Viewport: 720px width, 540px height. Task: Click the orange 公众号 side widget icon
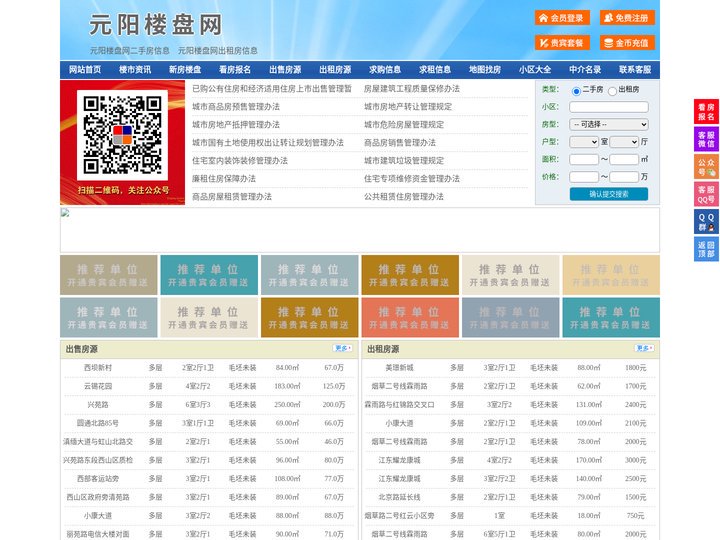706,167
